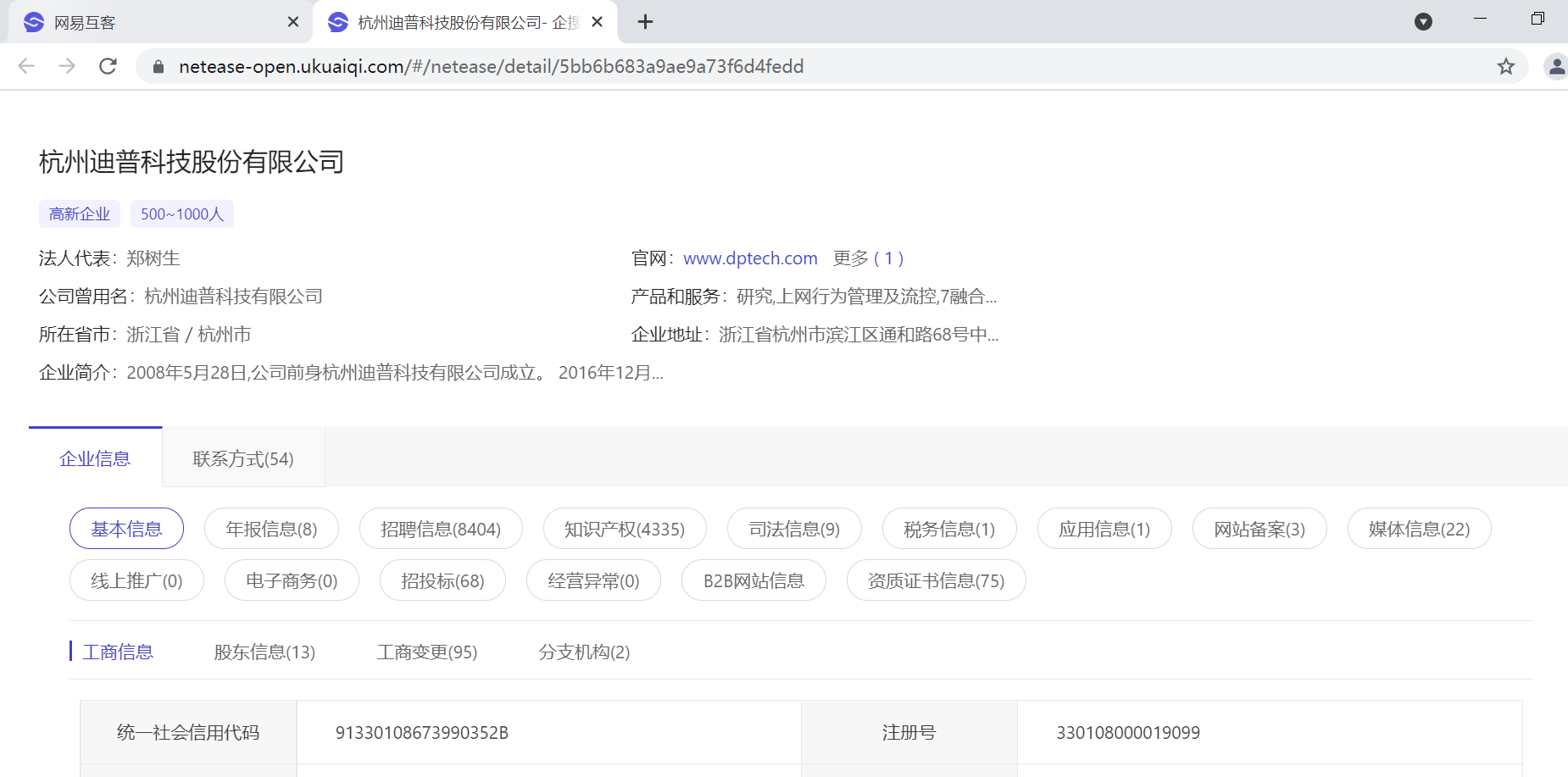Click former name 杭州迪普科技有限公司
Image resolution: width=1568 pixels, height=777 pixels.
[234, 297]
